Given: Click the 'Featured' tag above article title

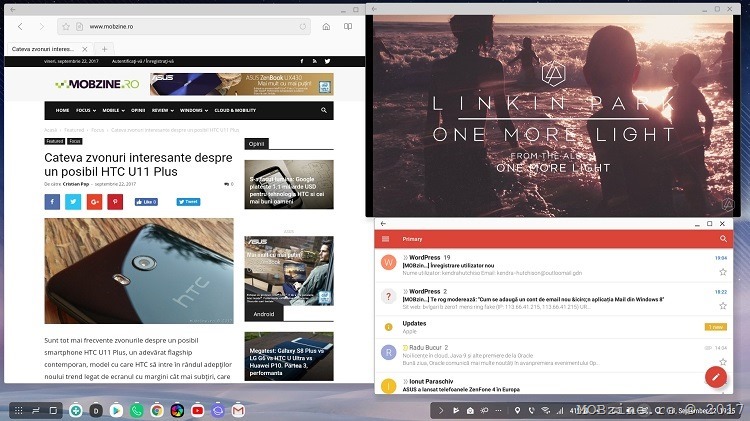Looking at the screenshot, I should coord(55,142).
